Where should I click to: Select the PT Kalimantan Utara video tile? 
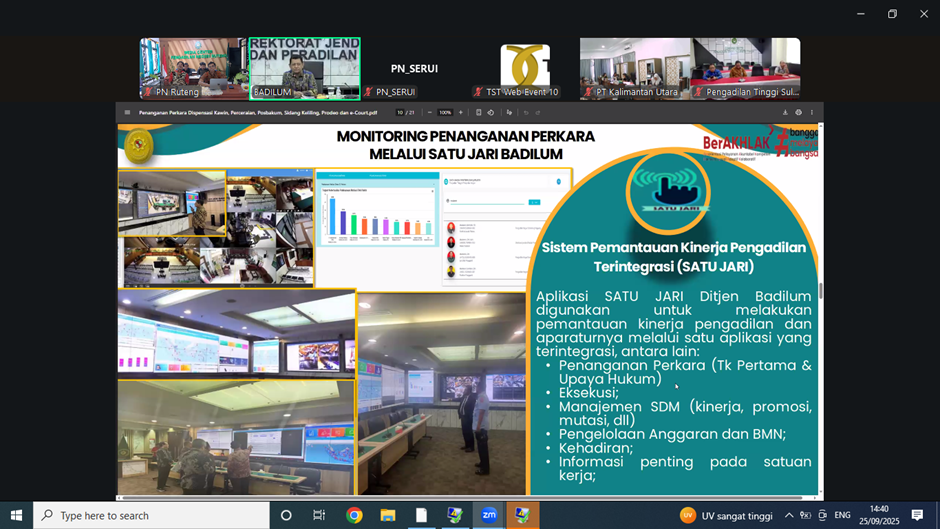tap(634, 68)
